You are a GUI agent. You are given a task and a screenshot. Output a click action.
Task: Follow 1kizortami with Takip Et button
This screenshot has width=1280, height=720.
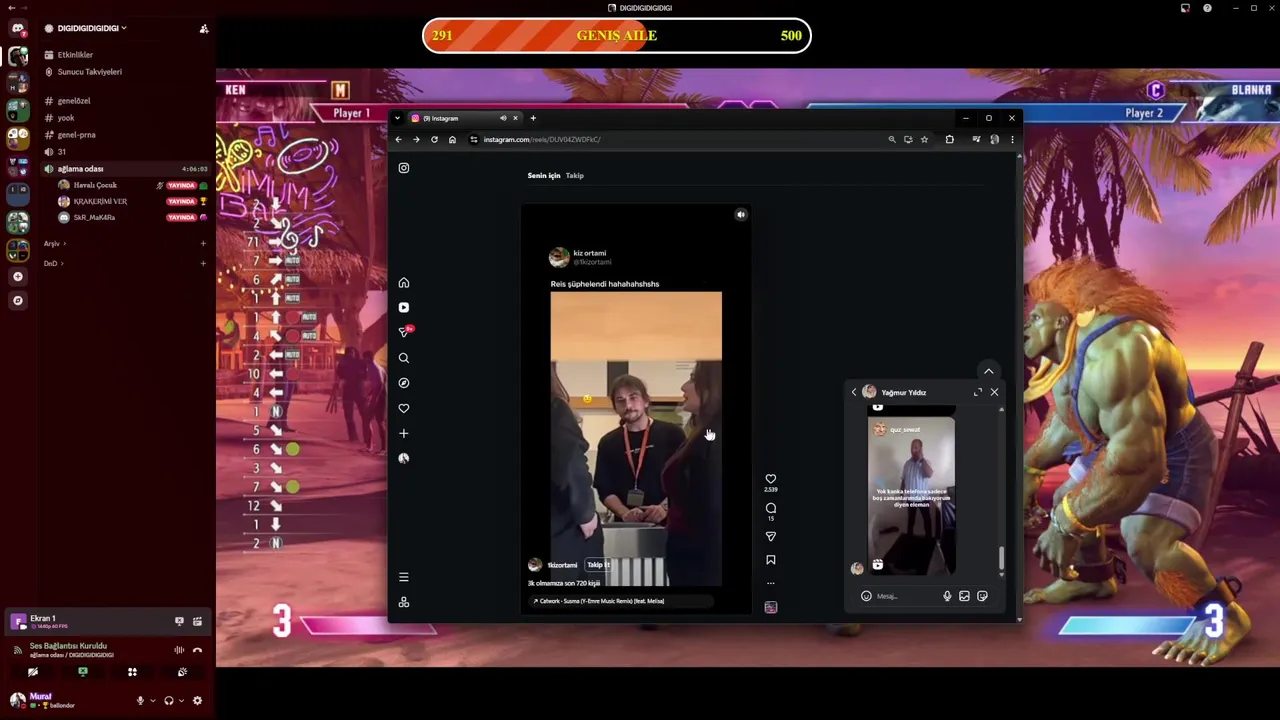coord(597,565)
